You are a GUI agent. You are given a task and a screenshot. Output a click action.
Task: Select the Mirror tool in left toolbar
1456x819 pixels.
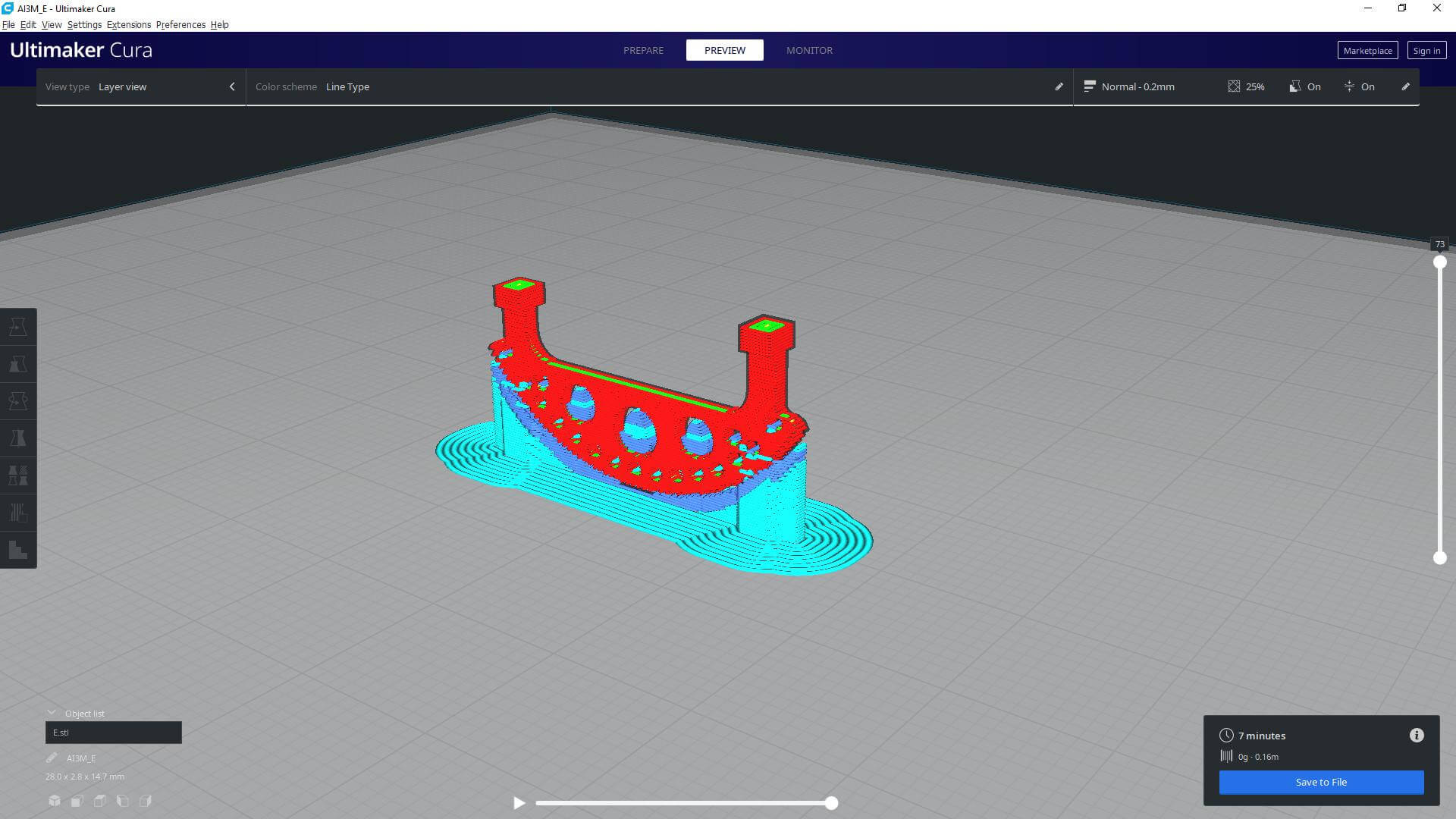coord(18,438)
